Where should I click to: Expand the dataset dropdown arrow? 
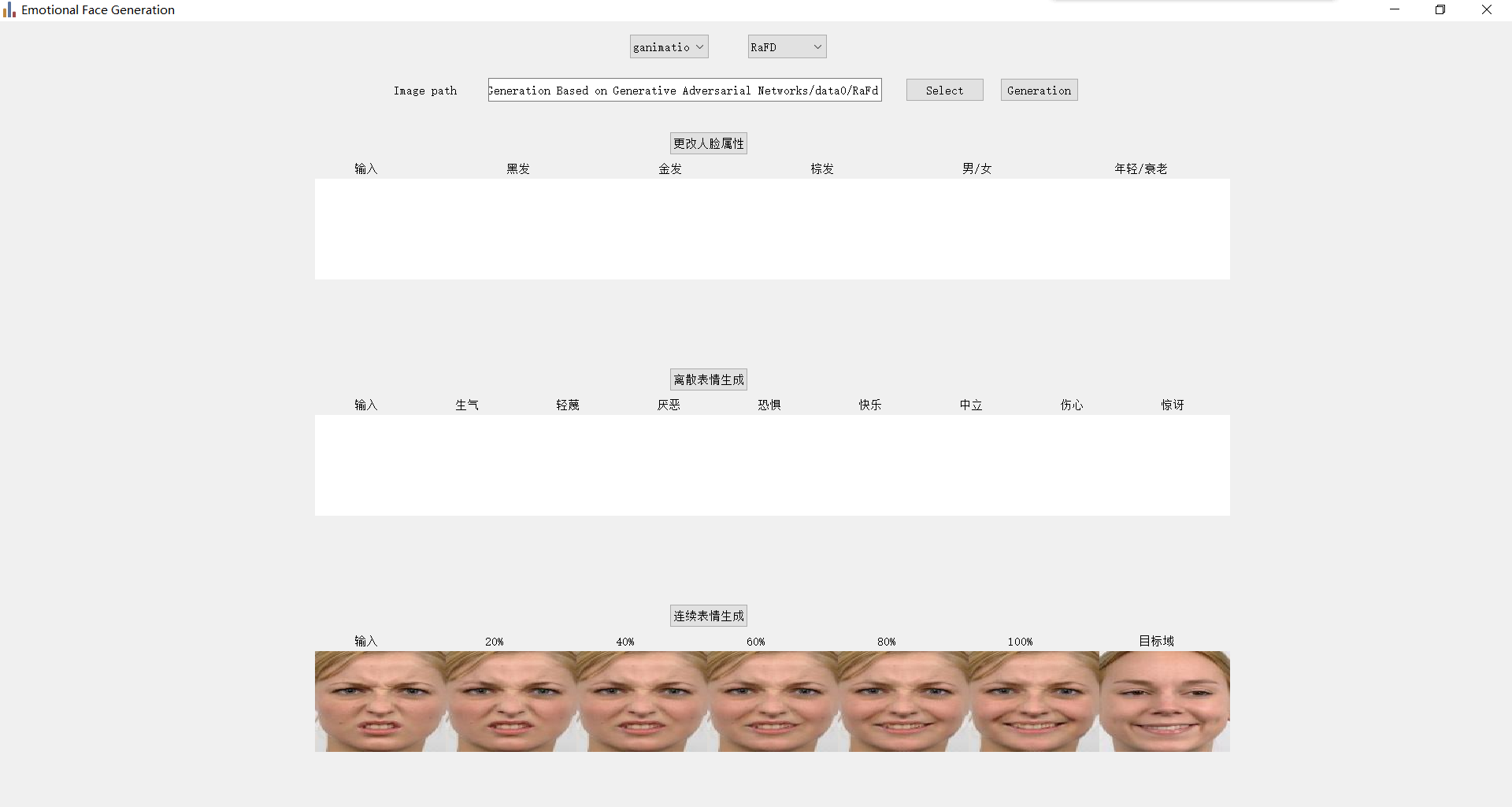[817, 46]
